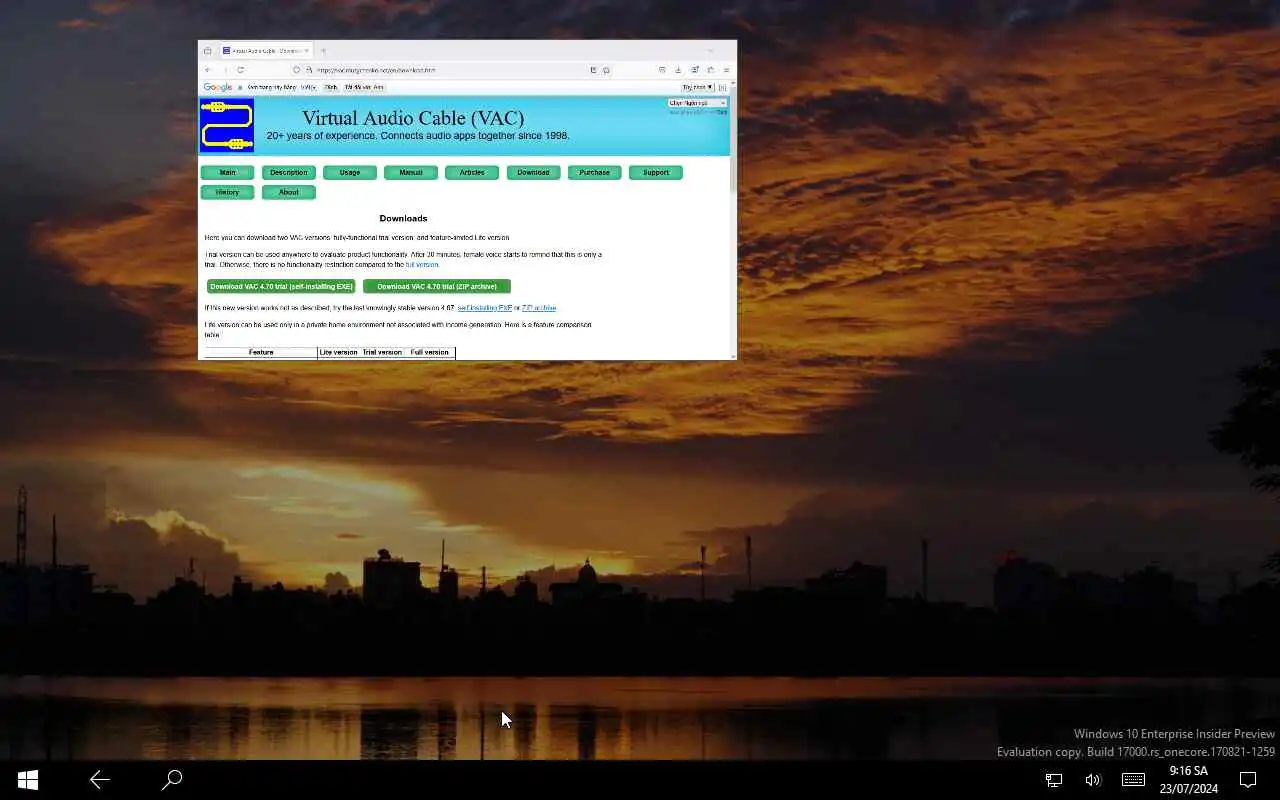The height and width of the screenshot is (800, 1280).
Task: Open Windows Action Center notifications
Action: (1248, 780)
